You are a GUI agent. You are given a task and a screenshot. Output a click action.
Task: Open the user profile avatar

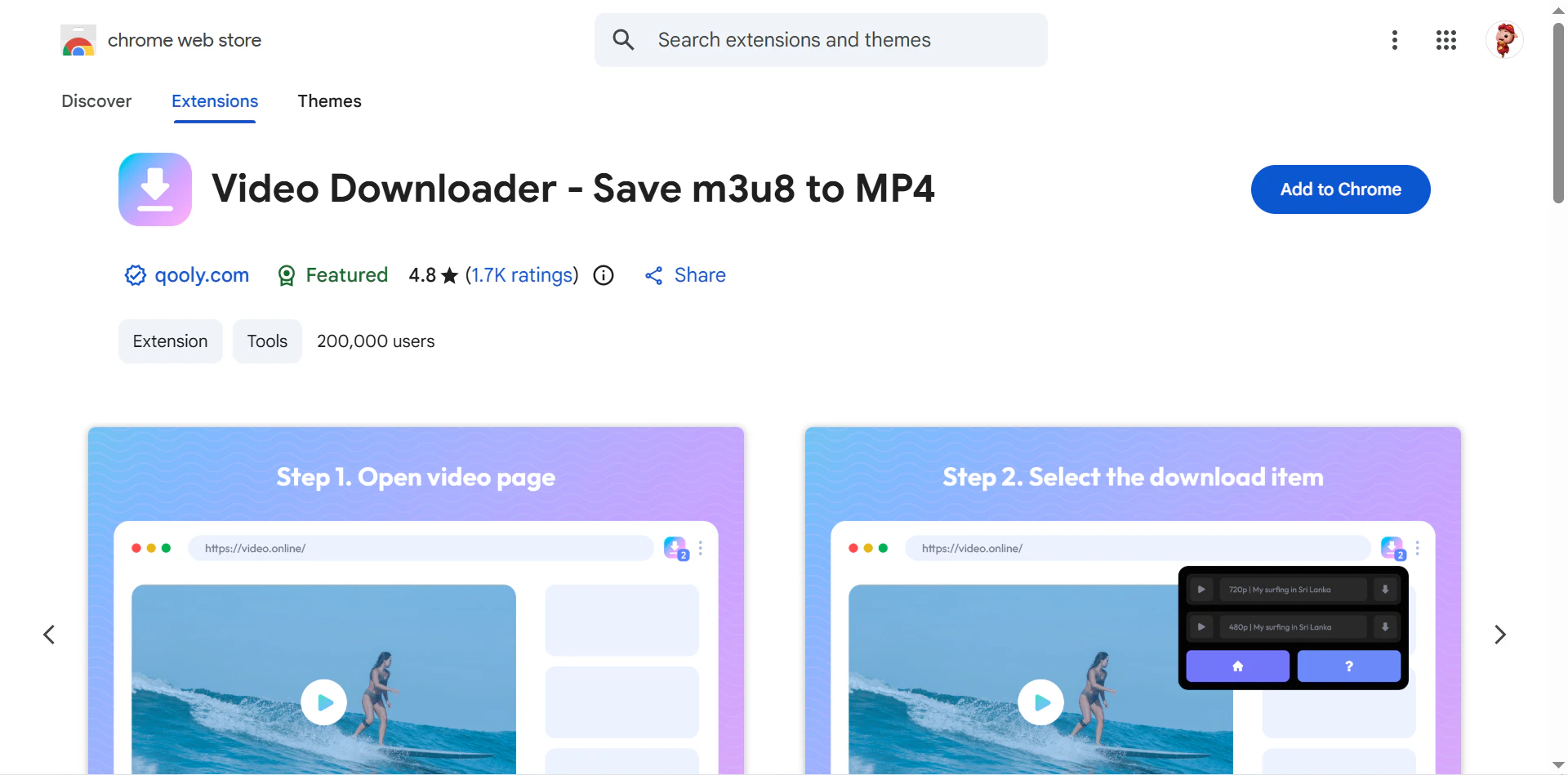click(1503, 40)
